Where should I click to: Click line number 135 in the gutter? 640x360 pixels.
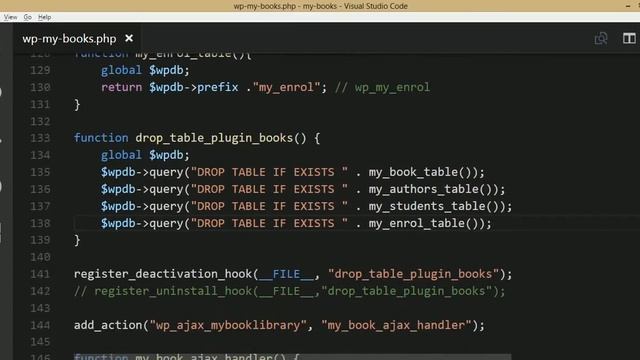(x=40, y=172)
